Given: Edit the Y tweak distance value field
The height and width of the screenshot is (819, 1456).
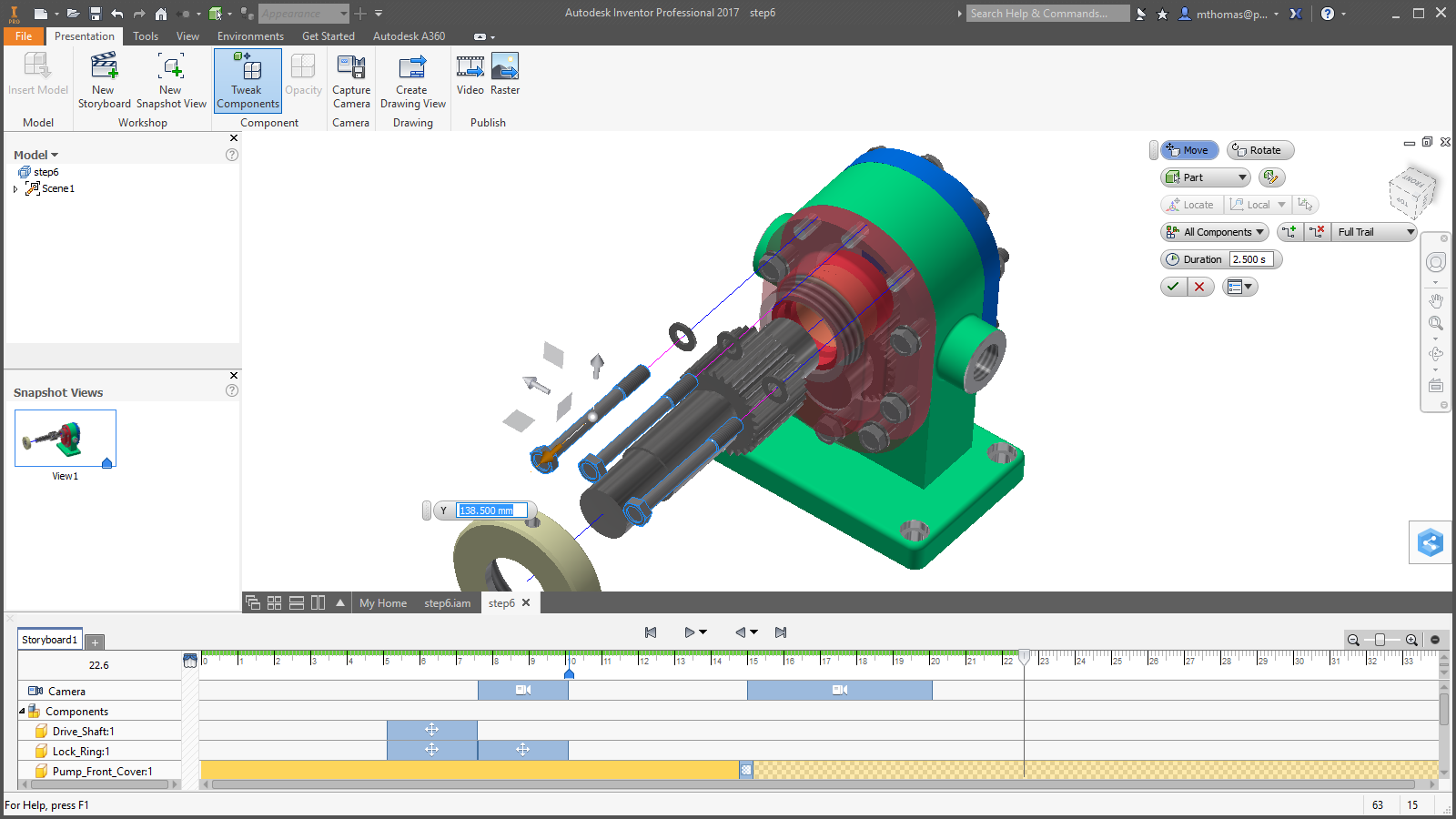Looking at the screenshot, I should pos(491,511).
